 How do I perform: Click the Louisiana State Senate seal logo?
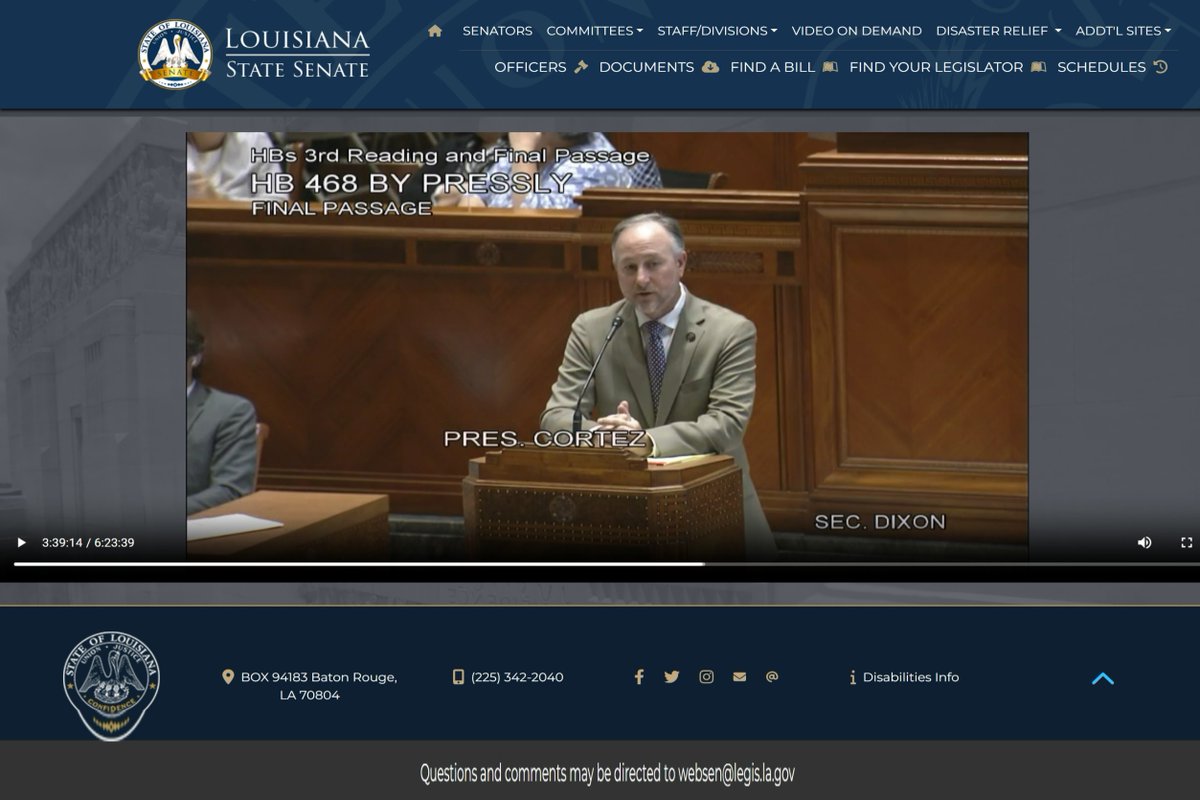pyautogui.click(x=175, y=52)
